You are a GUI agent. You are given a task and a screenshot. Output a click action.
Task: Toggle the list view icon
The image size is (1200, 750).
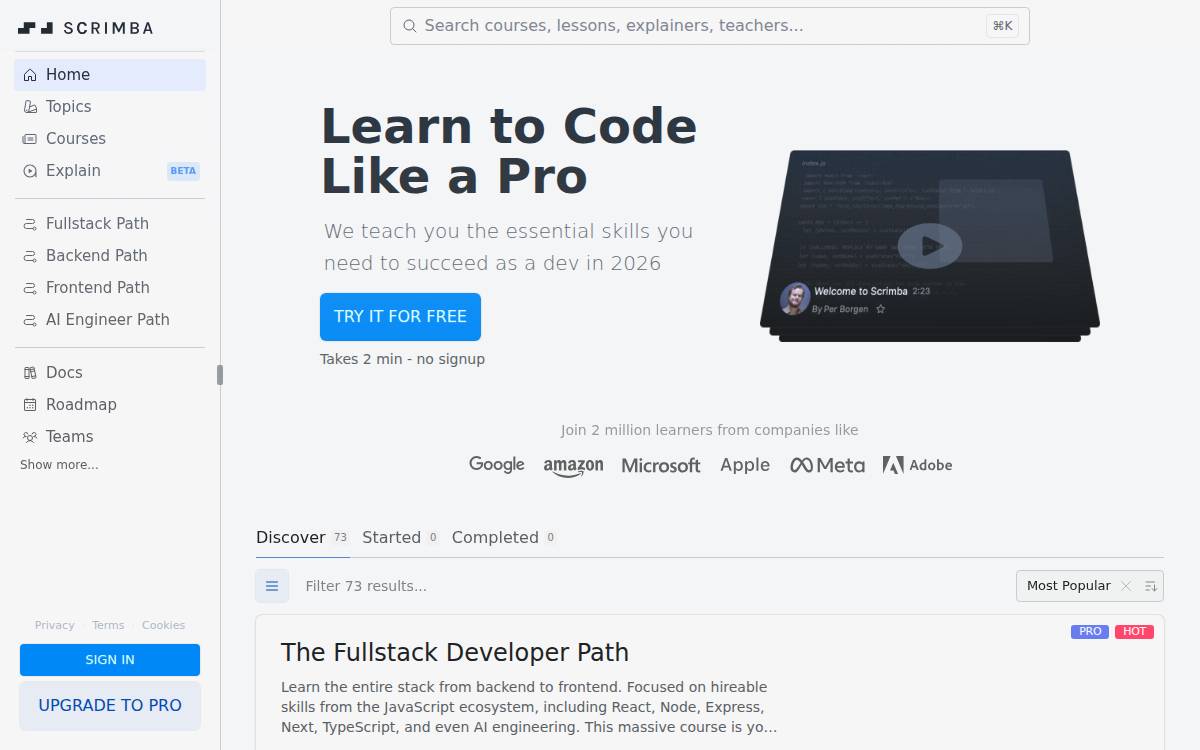point(272,586)
